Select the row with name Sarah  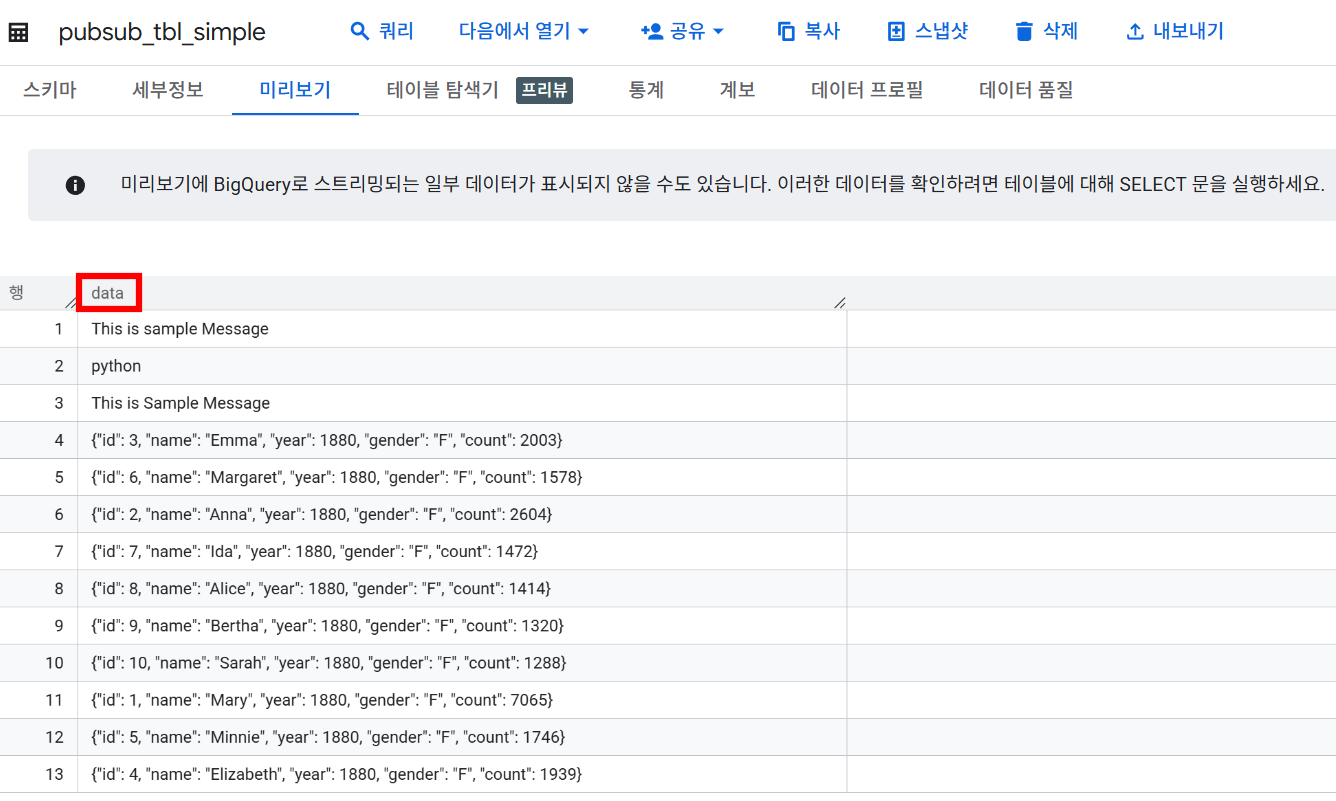(668, 662)
